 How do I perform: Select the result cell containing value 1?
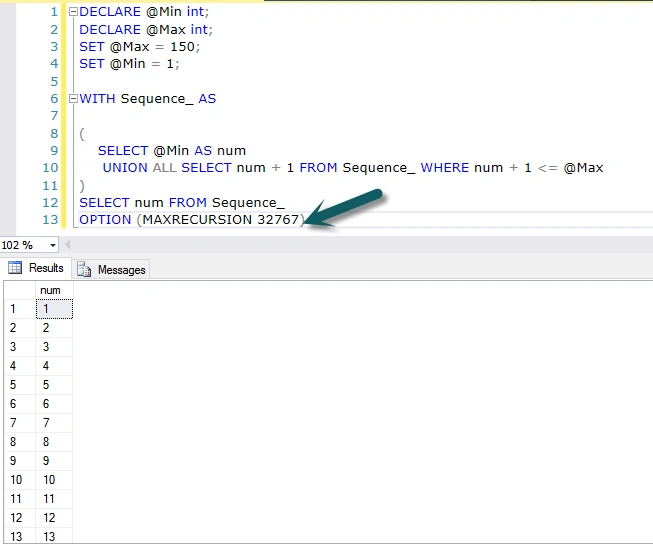[x=54, y=309]
